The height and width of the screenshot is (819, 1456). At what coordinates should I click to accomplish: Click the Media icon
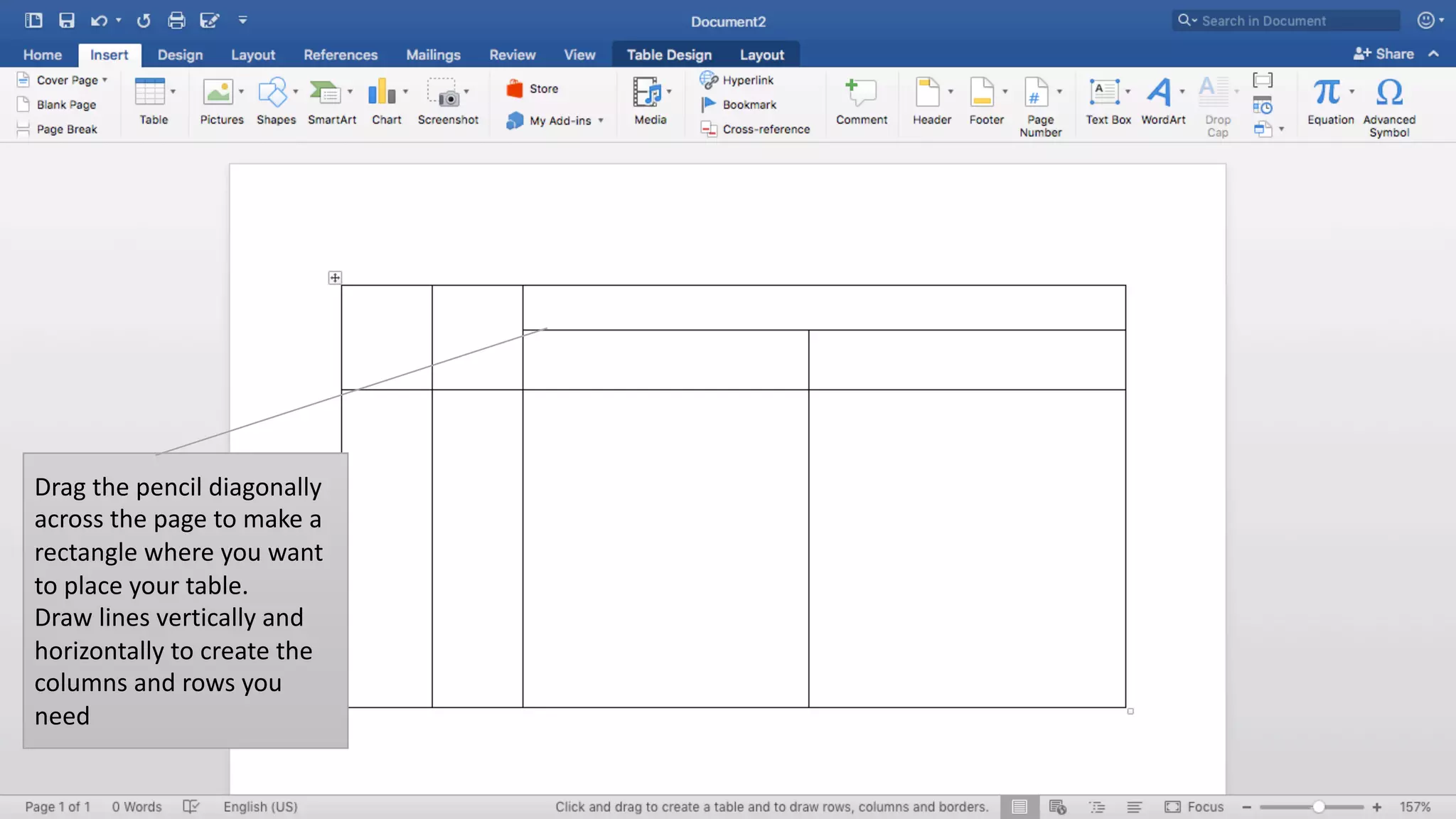(x=647, y=92)
